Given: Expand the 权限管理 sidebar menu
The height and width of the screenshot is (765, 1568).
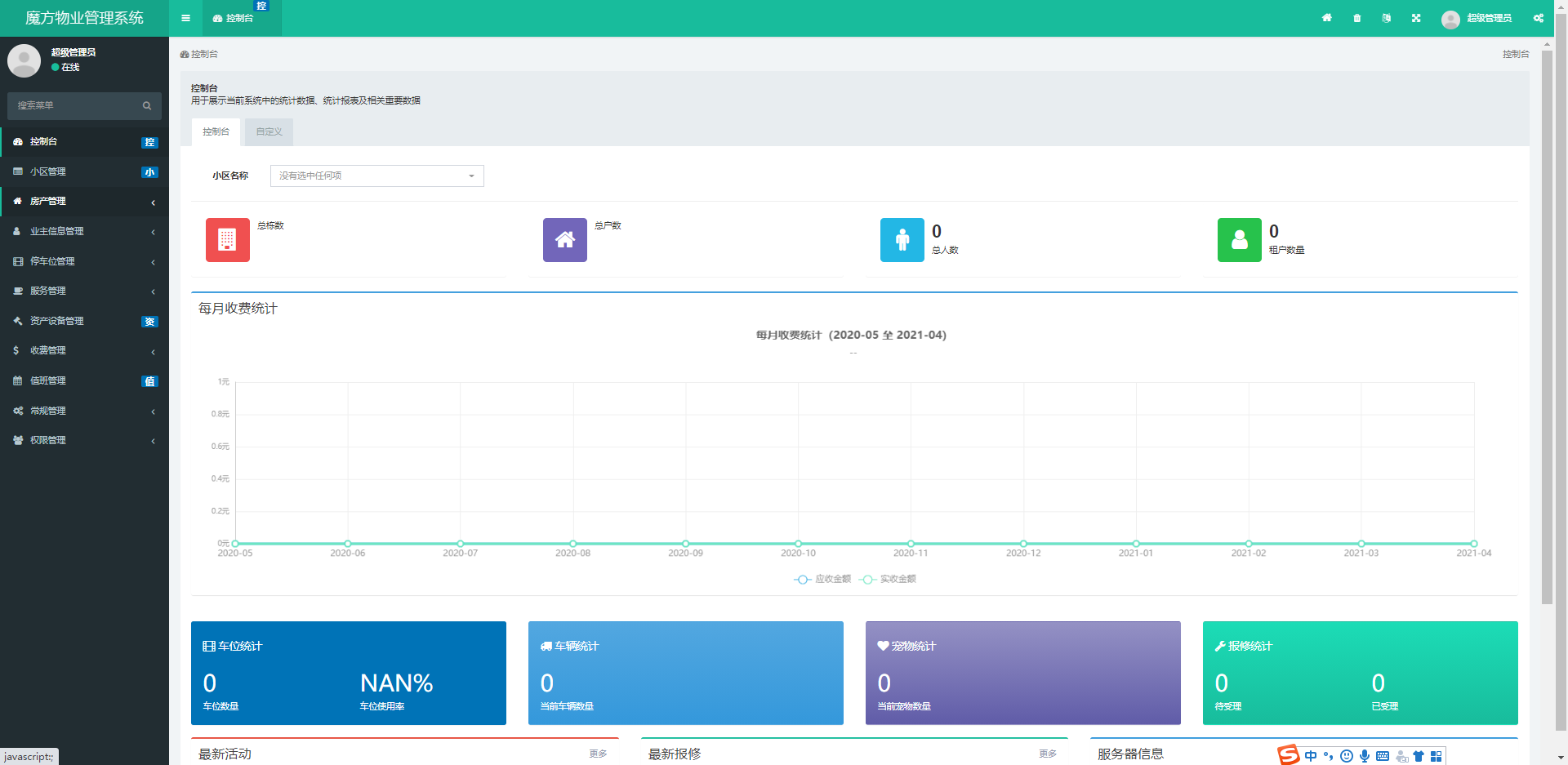Looking at the screenshot, I should 84,440.
